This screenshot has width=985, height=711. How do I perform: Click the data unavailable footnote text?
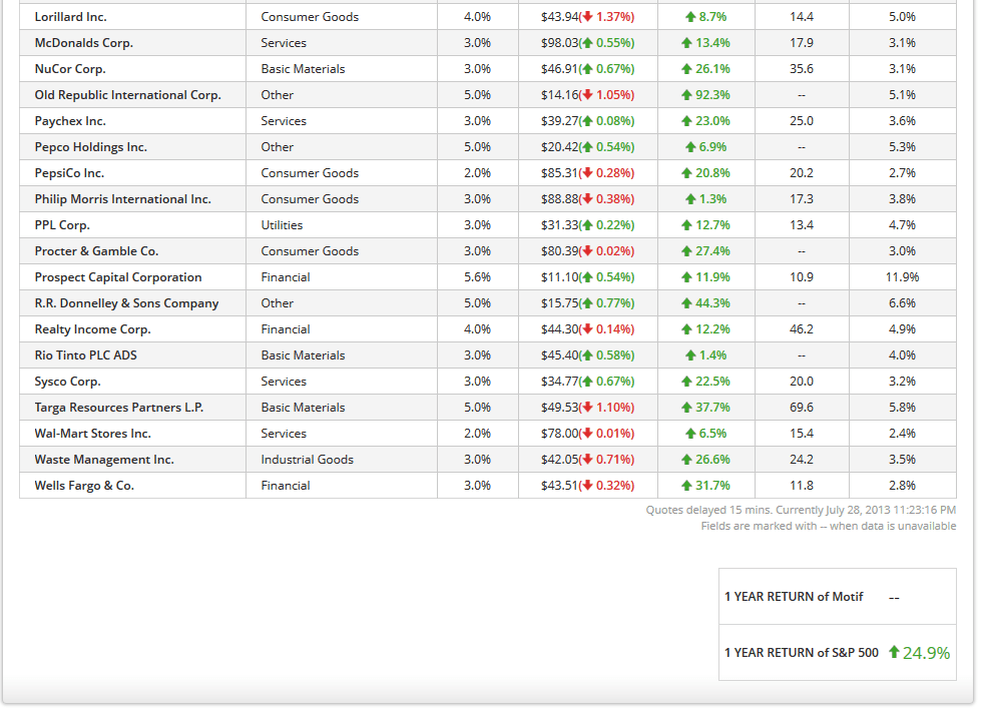coord(829,526)
